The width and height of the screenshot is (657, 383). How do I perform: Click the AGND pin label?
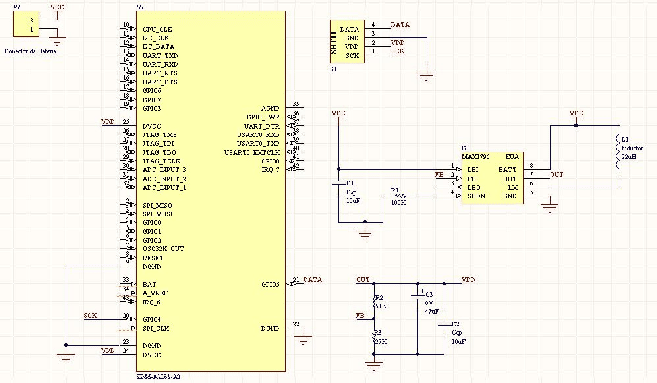click(270, 109)
